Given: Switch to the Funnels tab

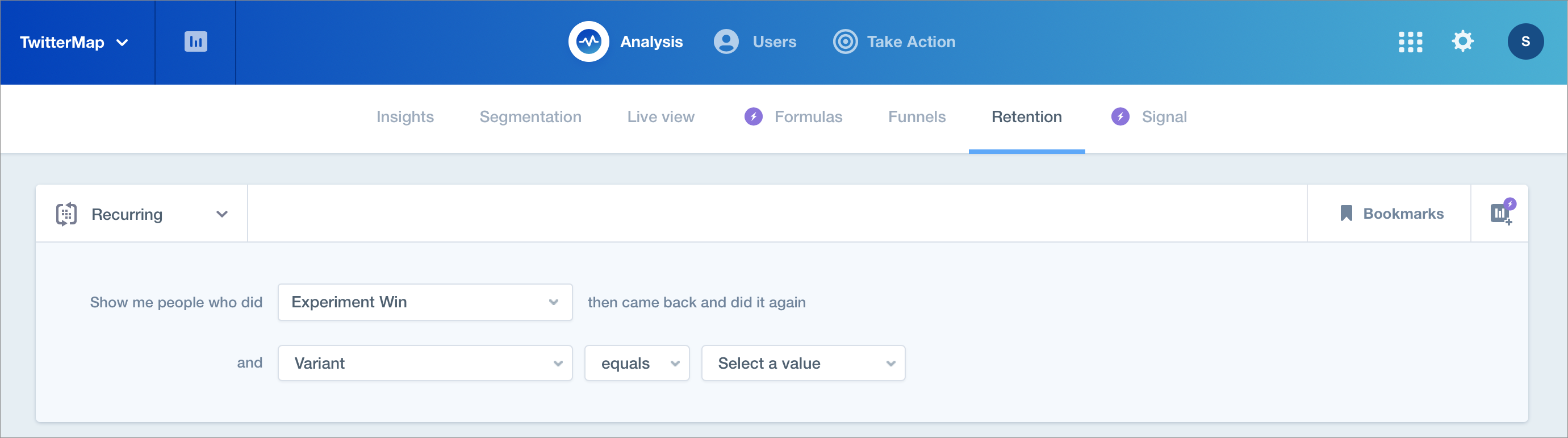Looking at the screenshot, I should click(917, 117).
